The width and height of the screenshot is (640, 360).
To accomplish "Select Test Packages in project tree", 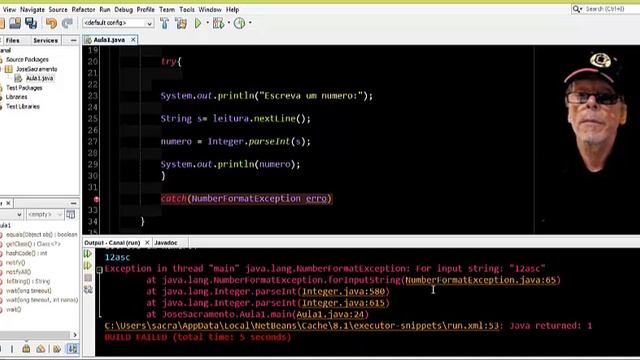I will pos(24,88).
